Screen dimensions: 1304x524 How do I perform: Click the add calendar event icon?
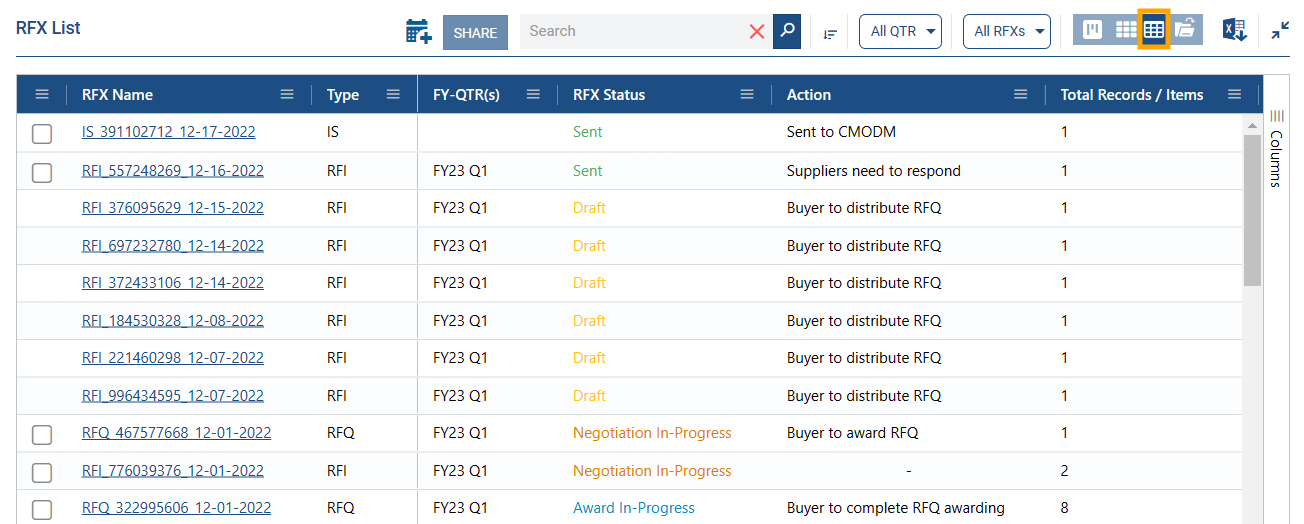click(418, 31)
